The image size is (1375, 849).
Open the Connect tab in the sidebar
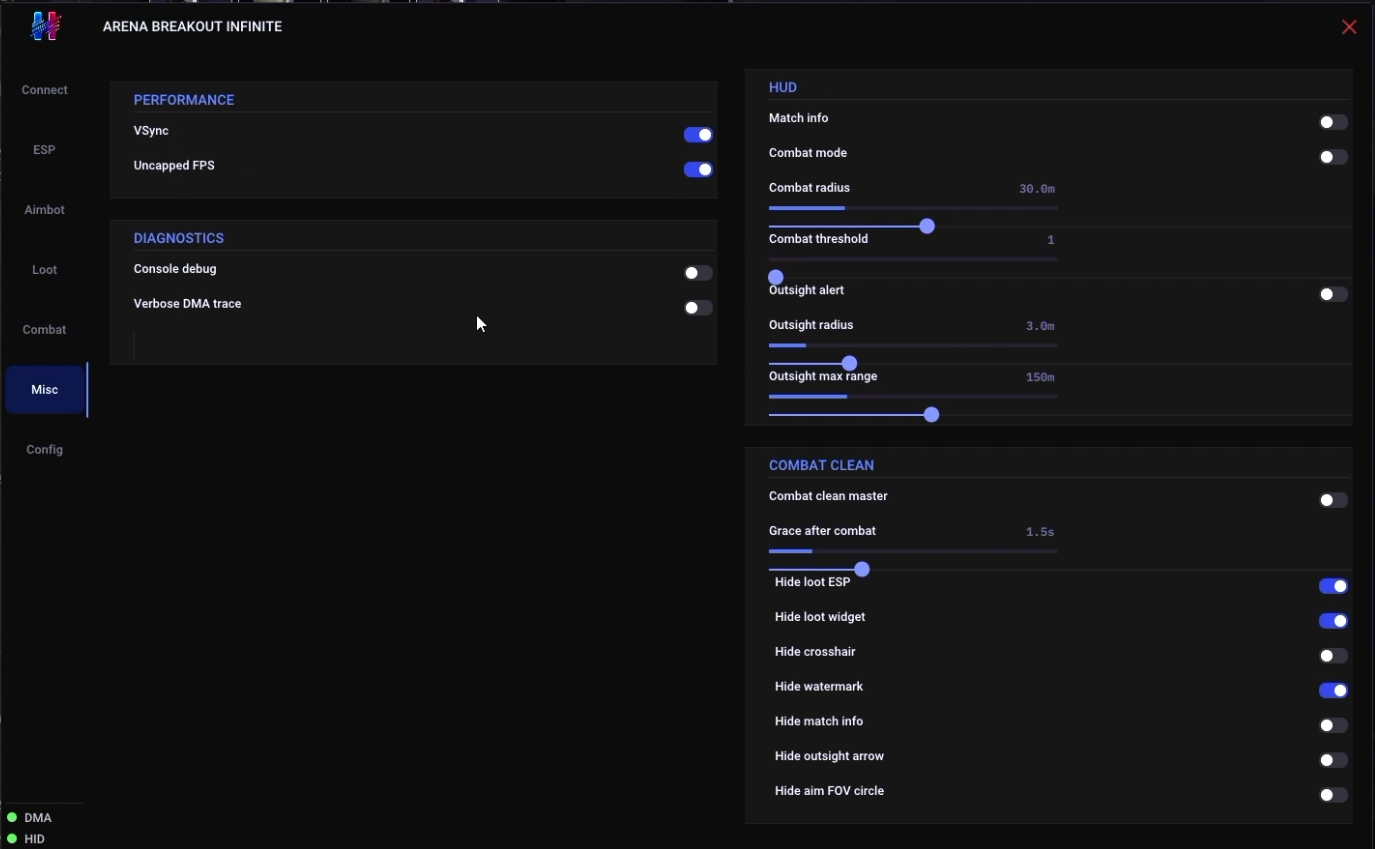click(x=45, y=90)
